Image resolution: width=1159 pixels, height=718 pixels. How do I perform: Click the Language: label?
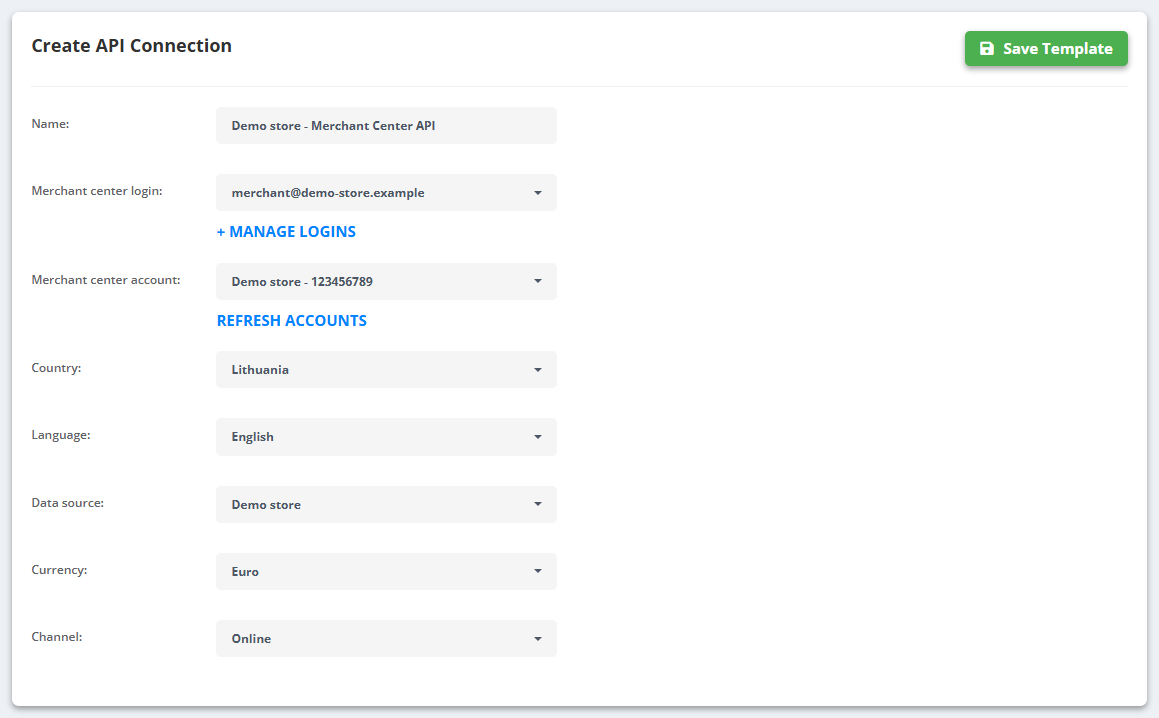(61, 435)
